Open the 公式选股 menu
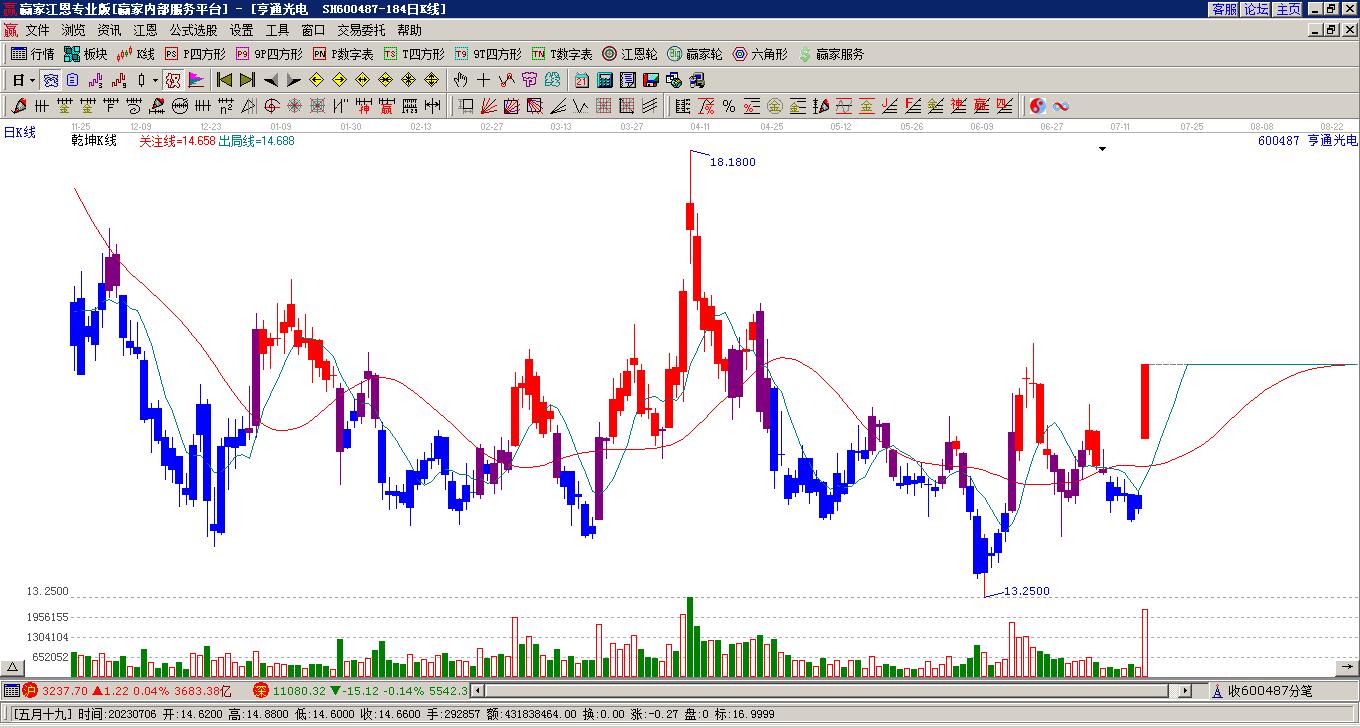 point(193,31)
